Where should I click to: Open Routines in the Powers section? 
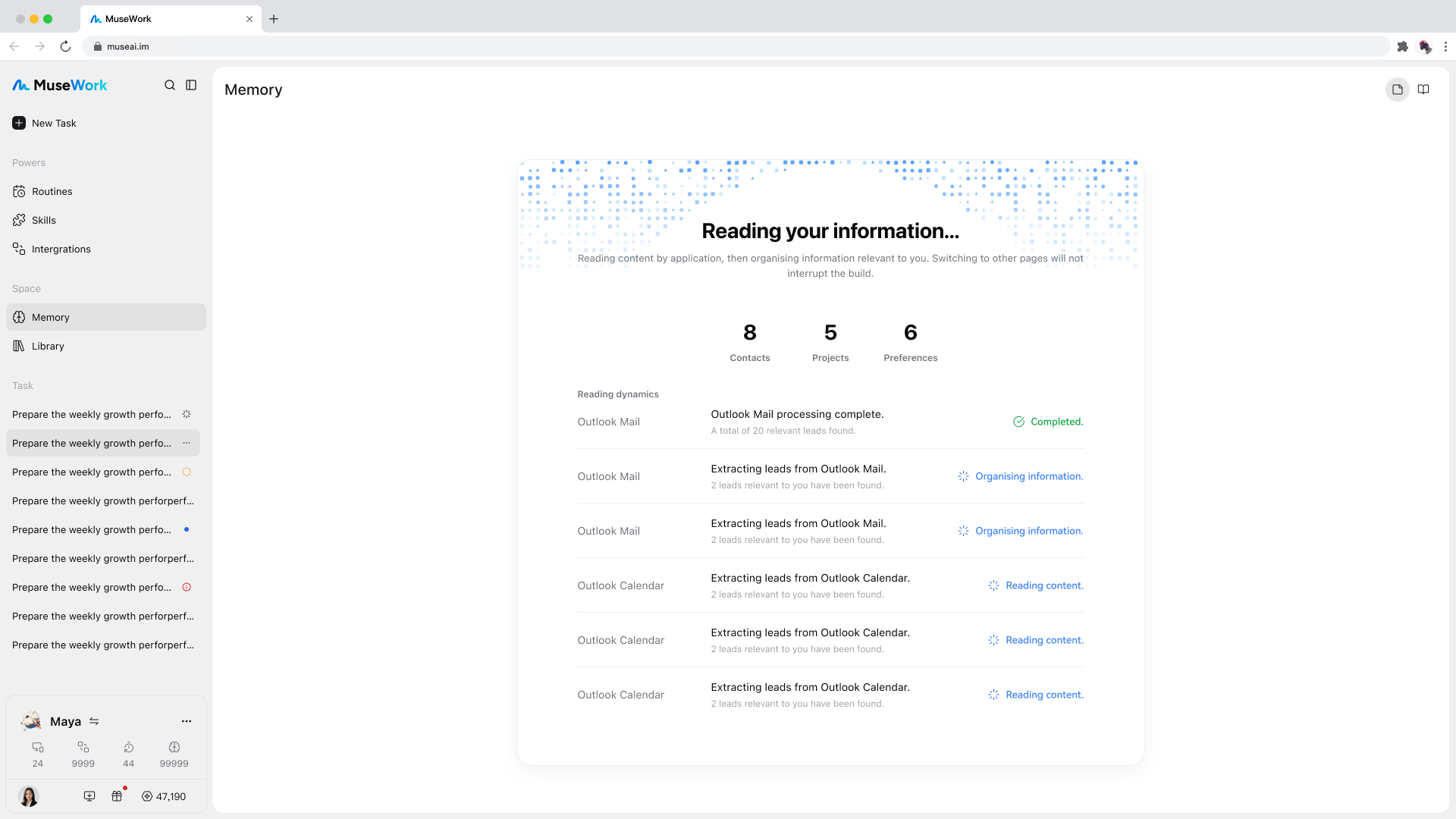[x=106, y=191]
